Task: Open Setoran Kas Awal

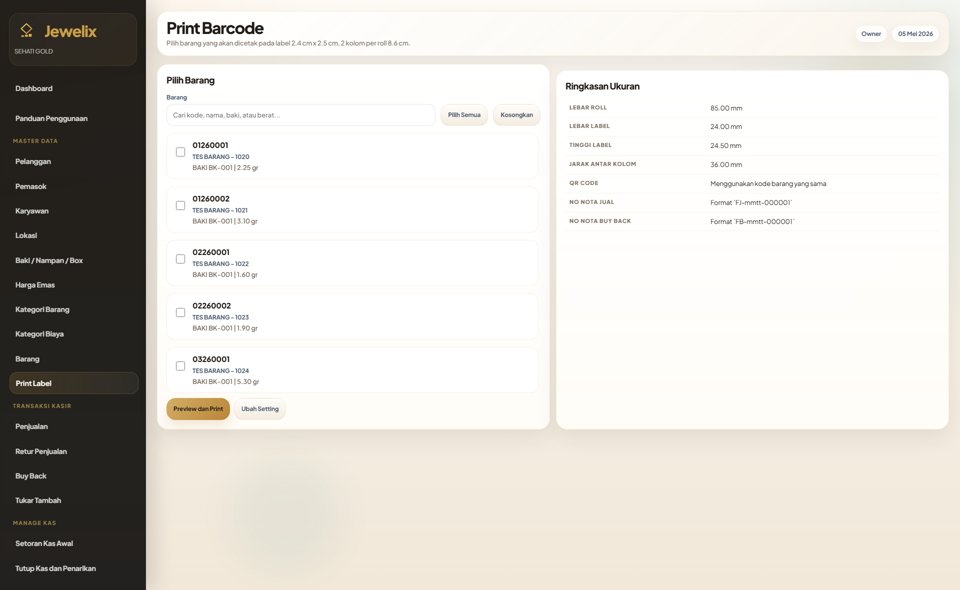Action: point(73,543)
